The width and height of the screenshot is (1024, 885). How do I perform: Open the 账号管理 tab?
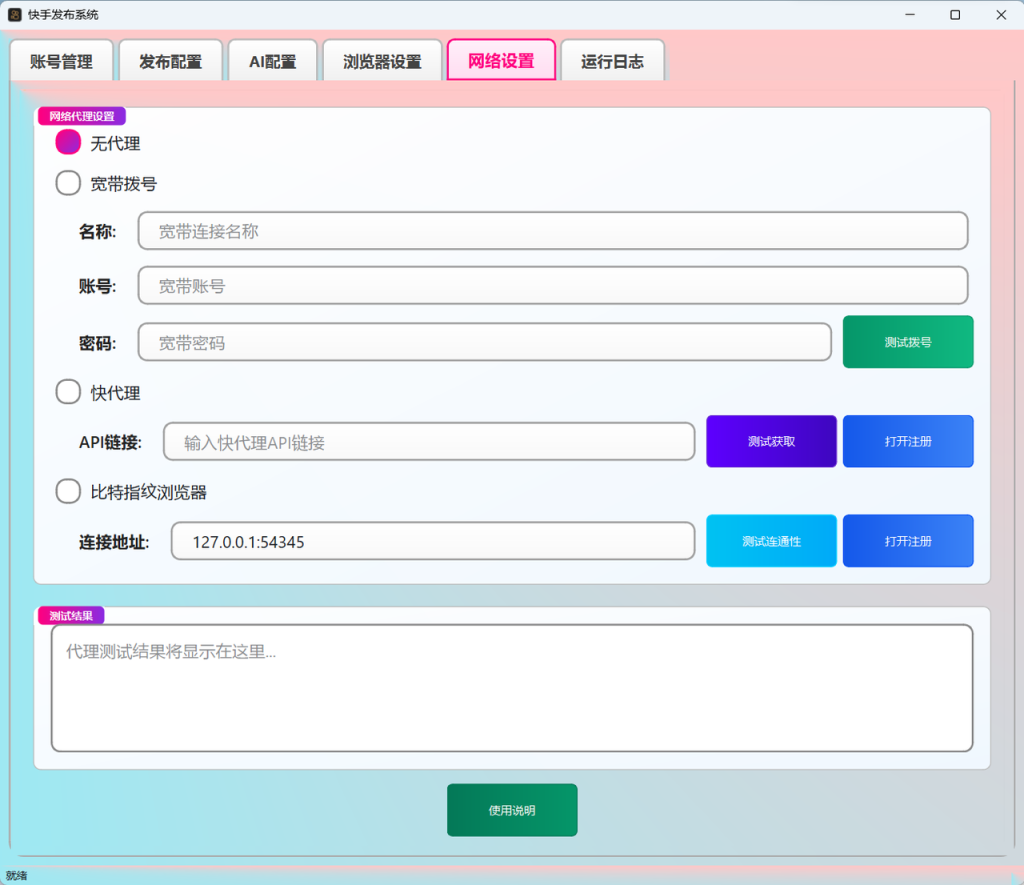(61, 61)
